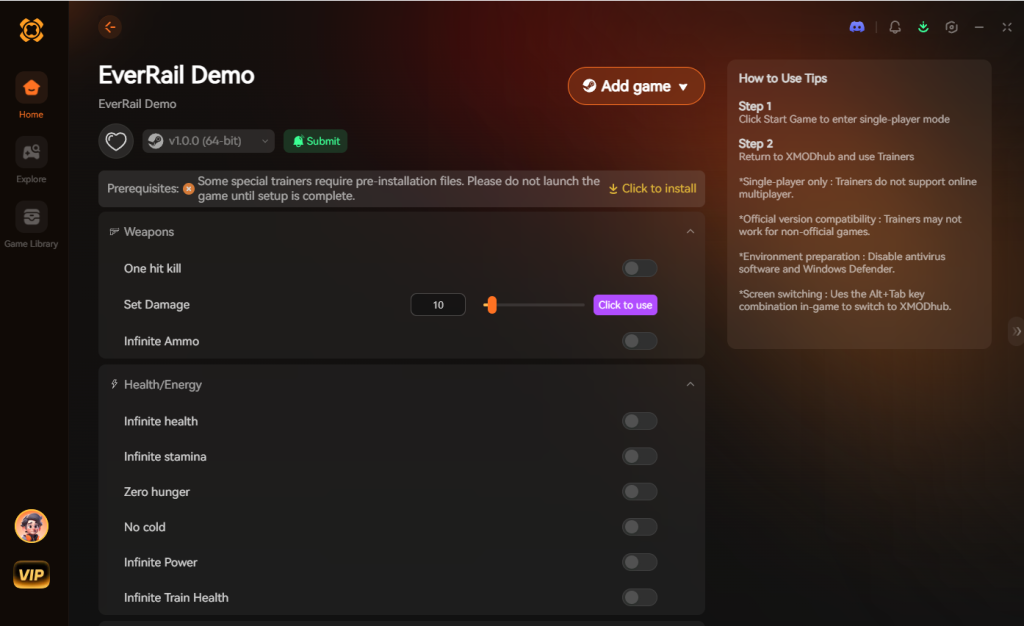Toggle Infinite Ammo
This screenshot has height=626, width=1024.
pos(639,341)
